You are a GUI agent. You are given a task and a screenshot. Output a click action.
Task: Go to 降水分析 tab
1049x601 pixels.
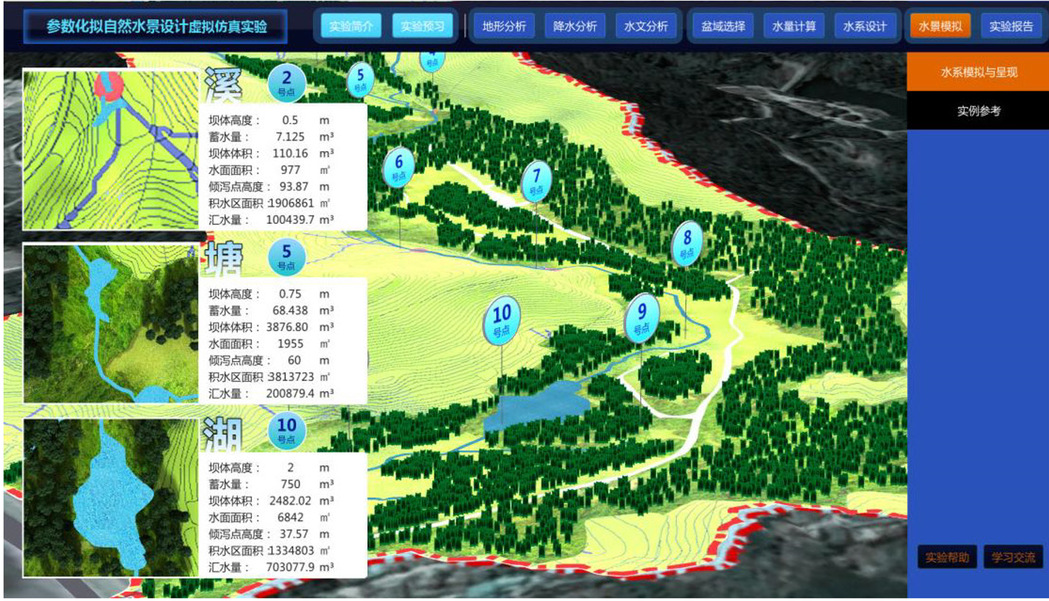575,26
